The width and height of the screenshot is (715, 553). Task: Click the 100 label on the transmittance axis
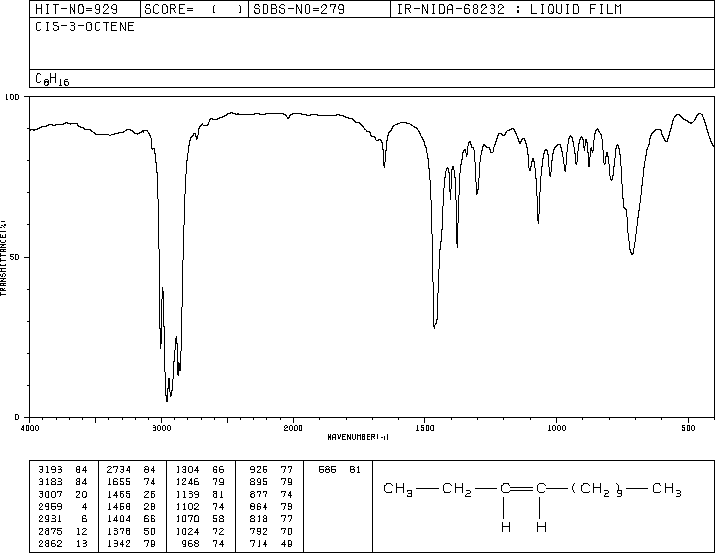12,97
